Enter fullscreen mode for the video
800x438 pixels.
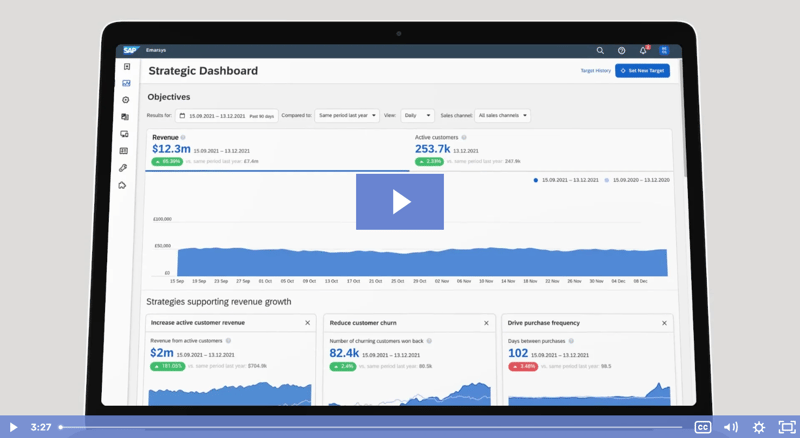tap(787, 427)
